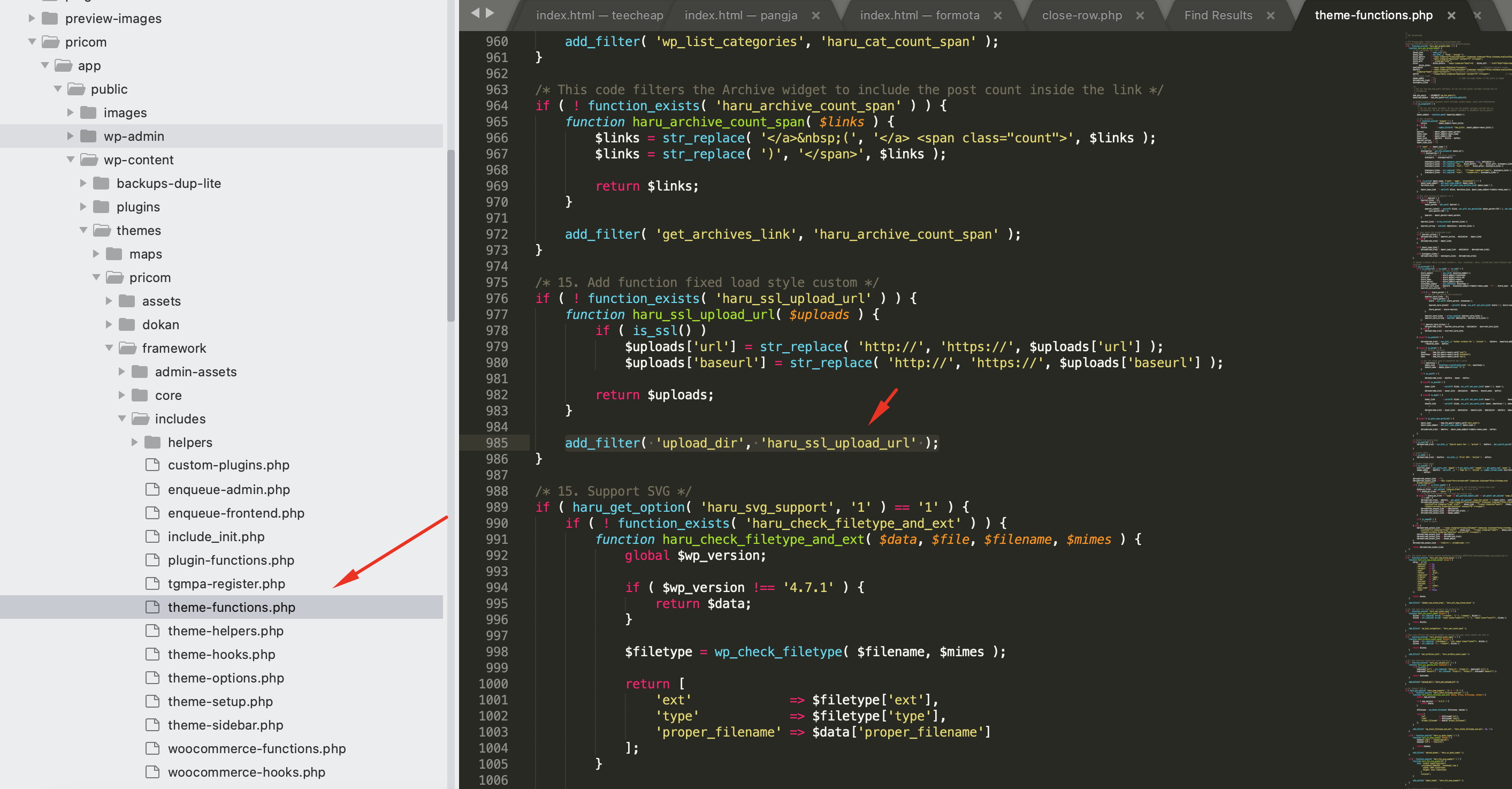Click the minimap code overview

coord(1458,409)
